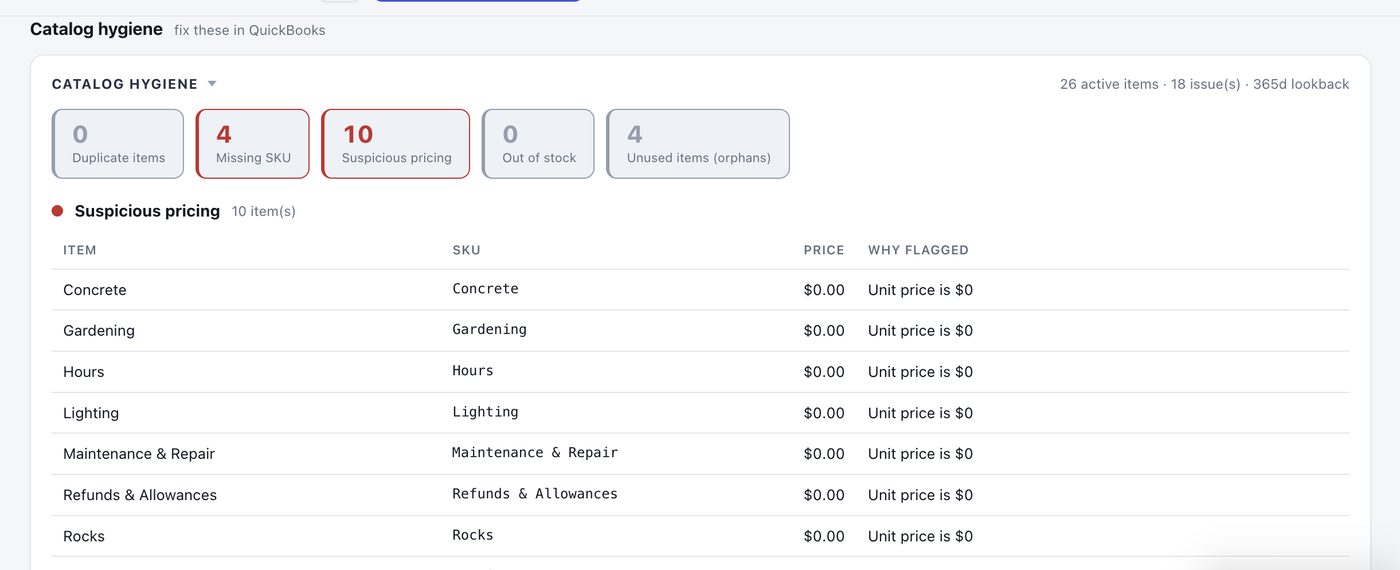Click the $0.00 price in Rocks row

point(824,536)
